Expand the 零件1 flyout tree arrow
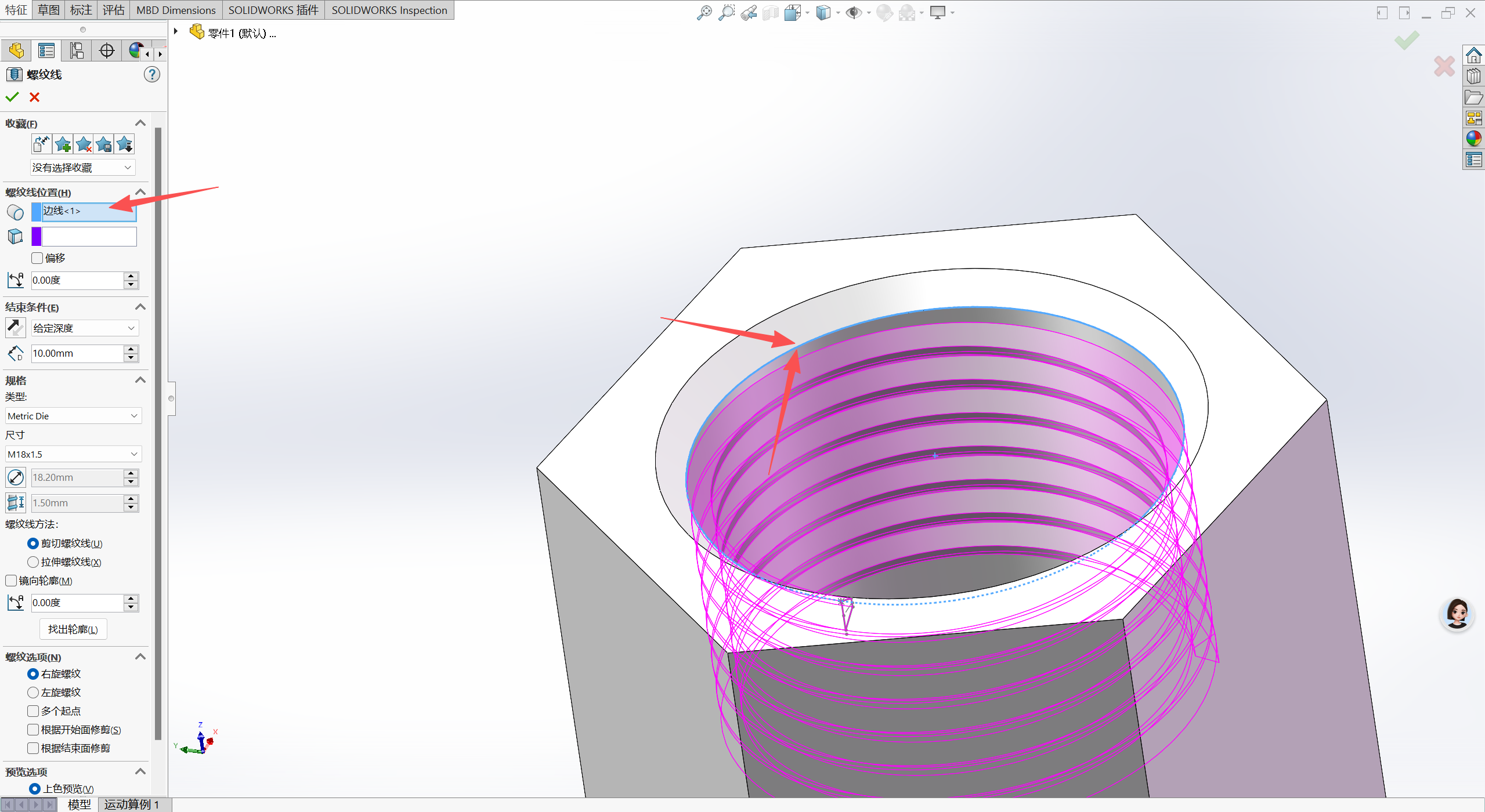Viewport: 1485px width, 812px height. pos(175,31)
